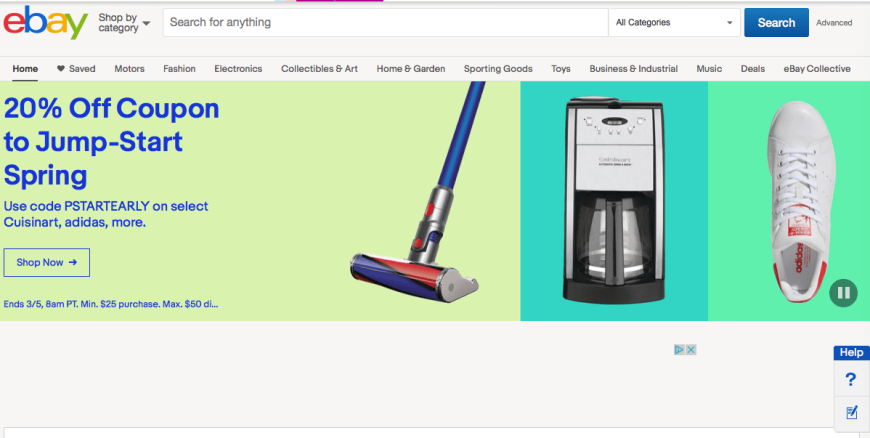Click the 20% Off Coupon headline
The width and height of the screenshot is (870, 438).
point(112,142)
